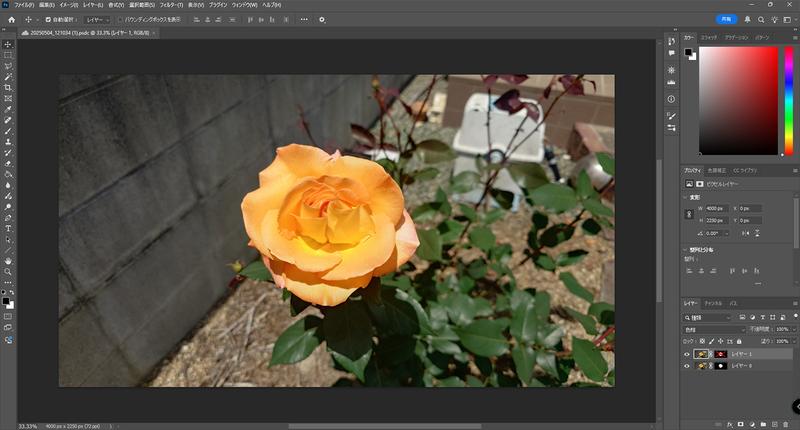
Task: Toggle the 自動選択 checkbox
Action: point(45,19)
